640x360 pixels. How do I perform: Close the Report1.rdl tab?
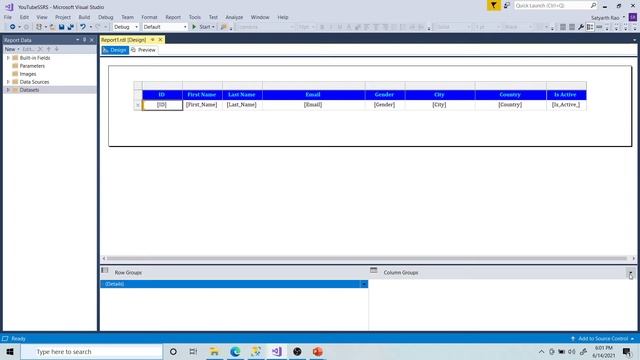pyautogui.click(x=160, y=40)
